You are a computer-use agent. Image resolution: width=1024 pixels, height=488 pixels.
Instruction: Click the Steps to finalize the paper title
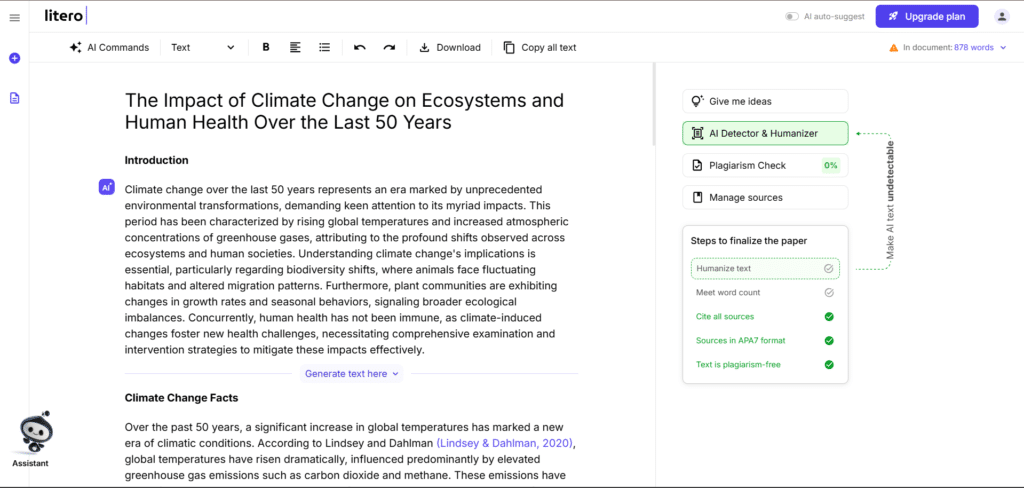[748, 240]
